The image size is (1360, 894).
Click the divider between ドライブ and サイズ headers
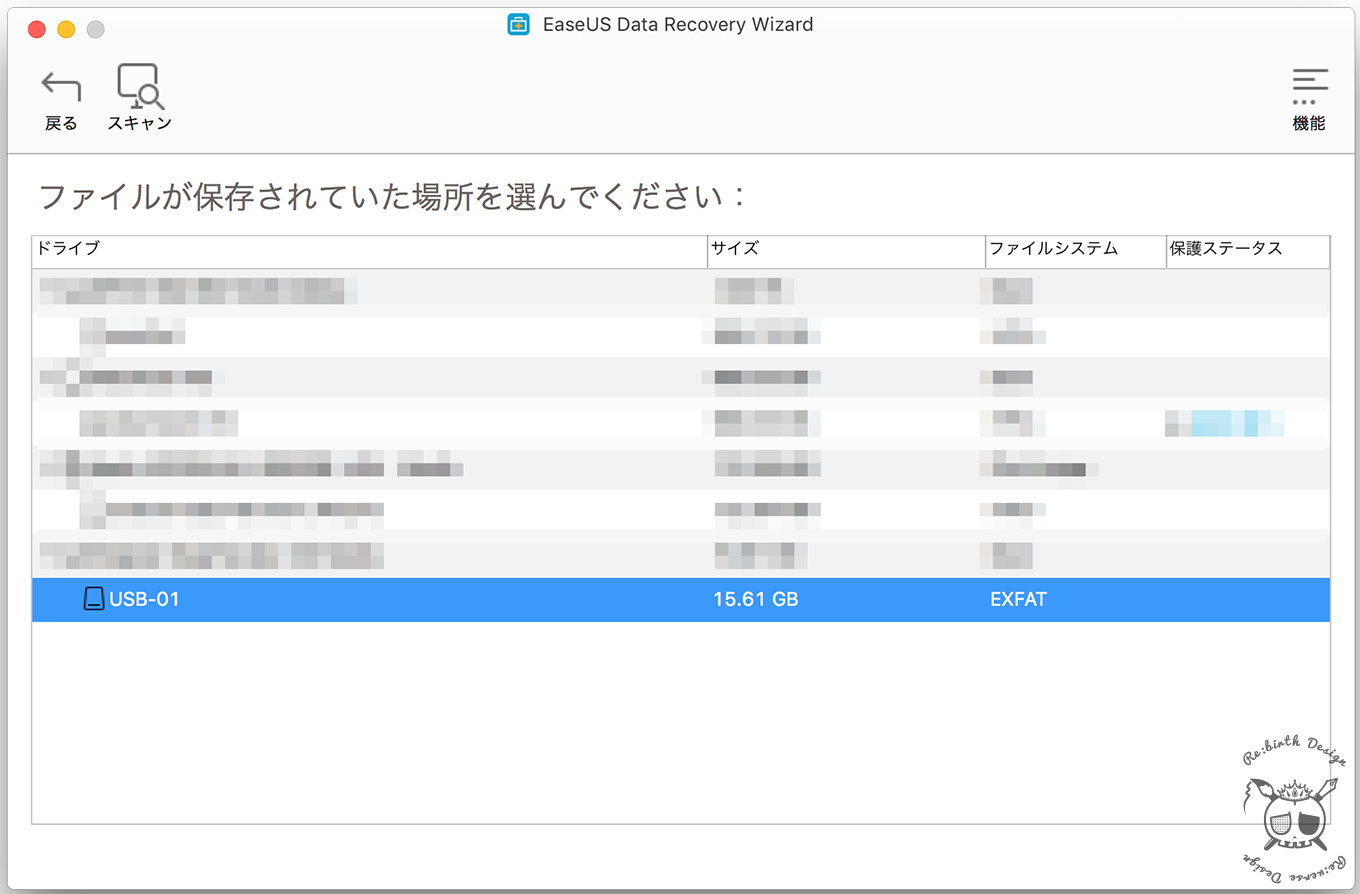pyautogui.click(x=707, y=250)
